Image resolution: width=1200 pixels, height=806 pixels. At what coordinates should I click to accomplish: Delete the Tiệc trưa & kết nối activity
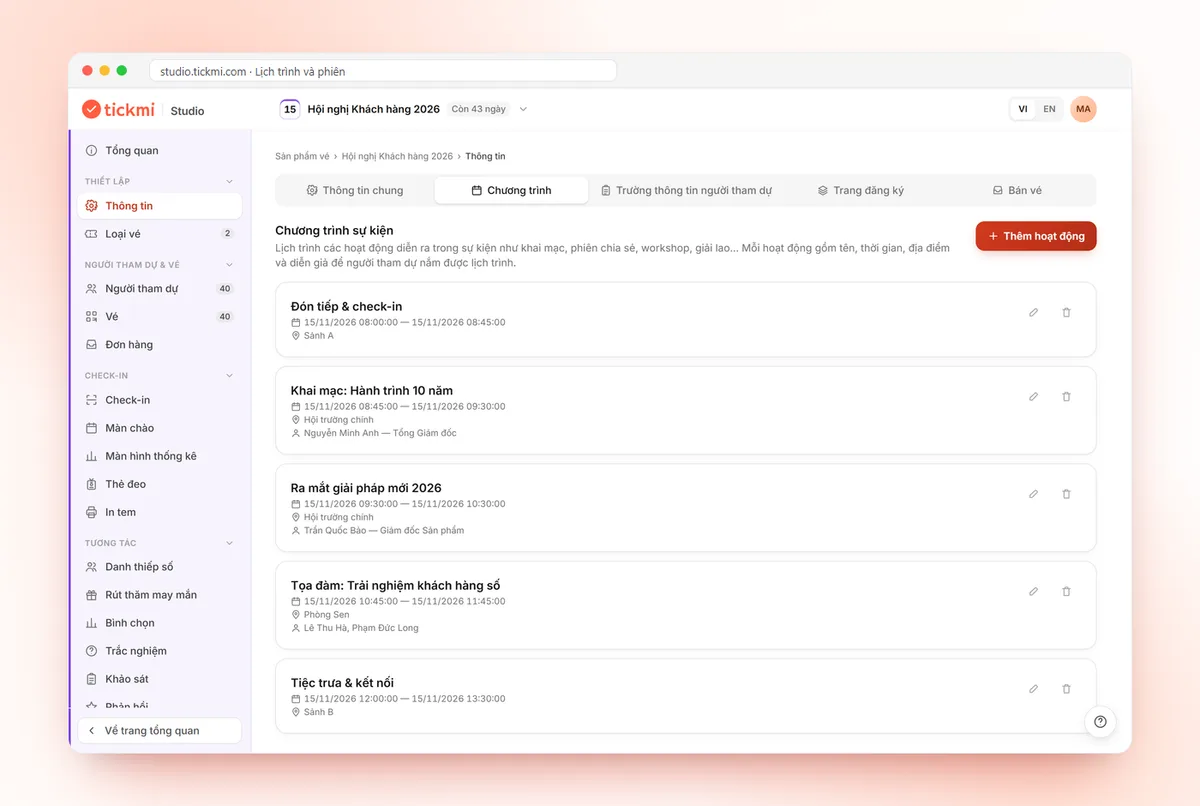coord(1066,689)
